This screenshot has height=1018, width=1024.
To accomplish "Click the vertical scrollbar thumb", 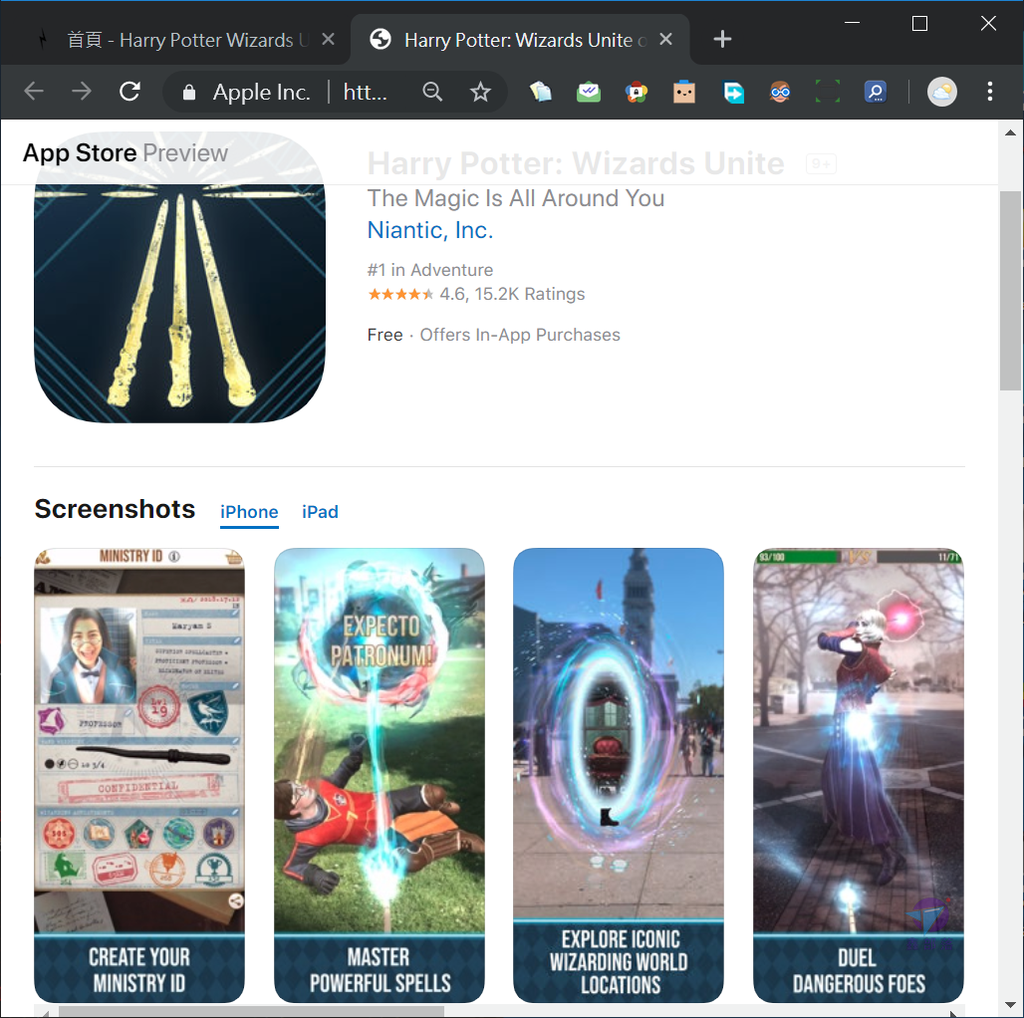I will click(1010, 291).
